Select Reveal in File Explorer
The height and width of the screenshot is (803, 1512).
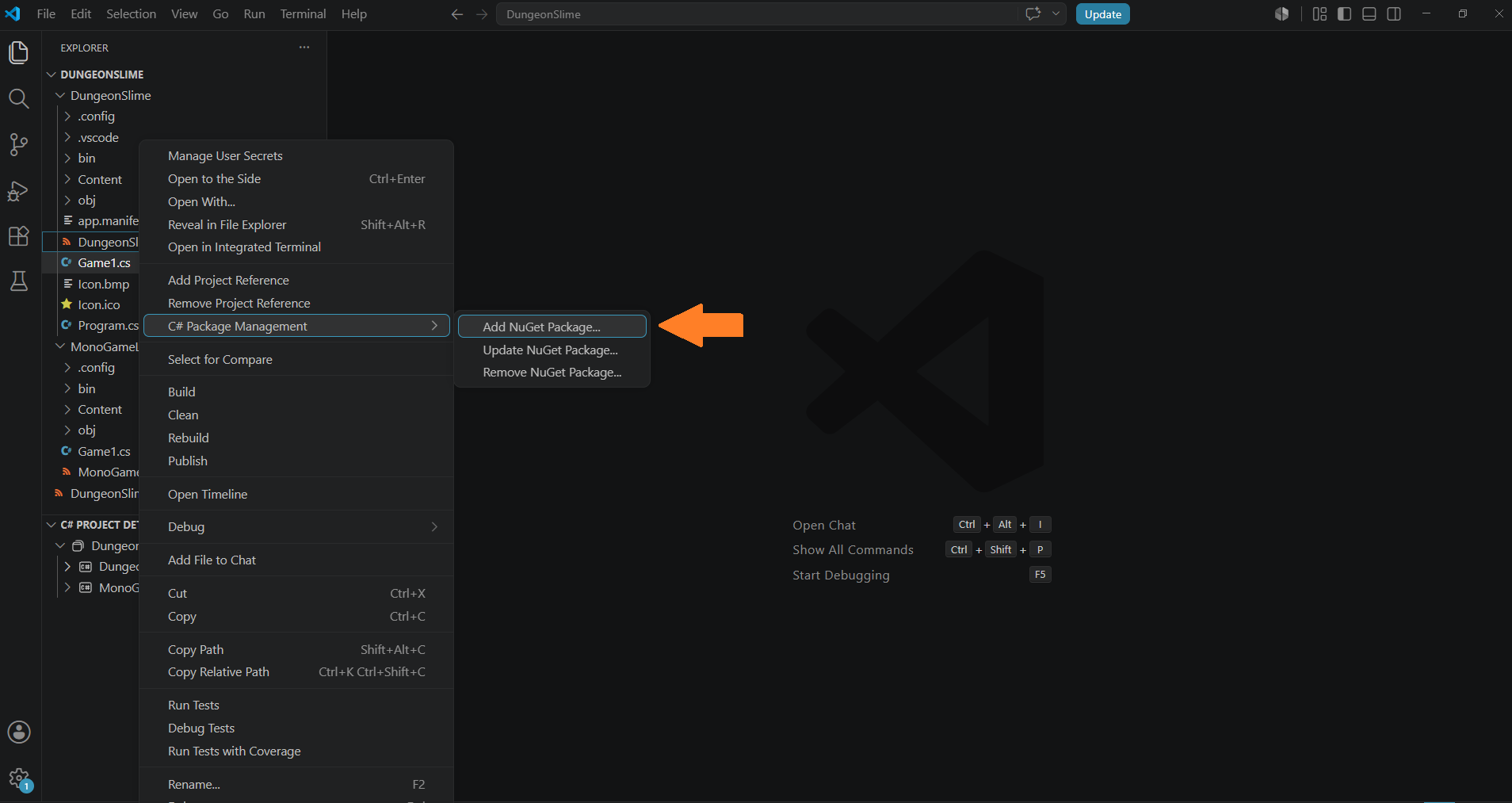tap(296, 225)
